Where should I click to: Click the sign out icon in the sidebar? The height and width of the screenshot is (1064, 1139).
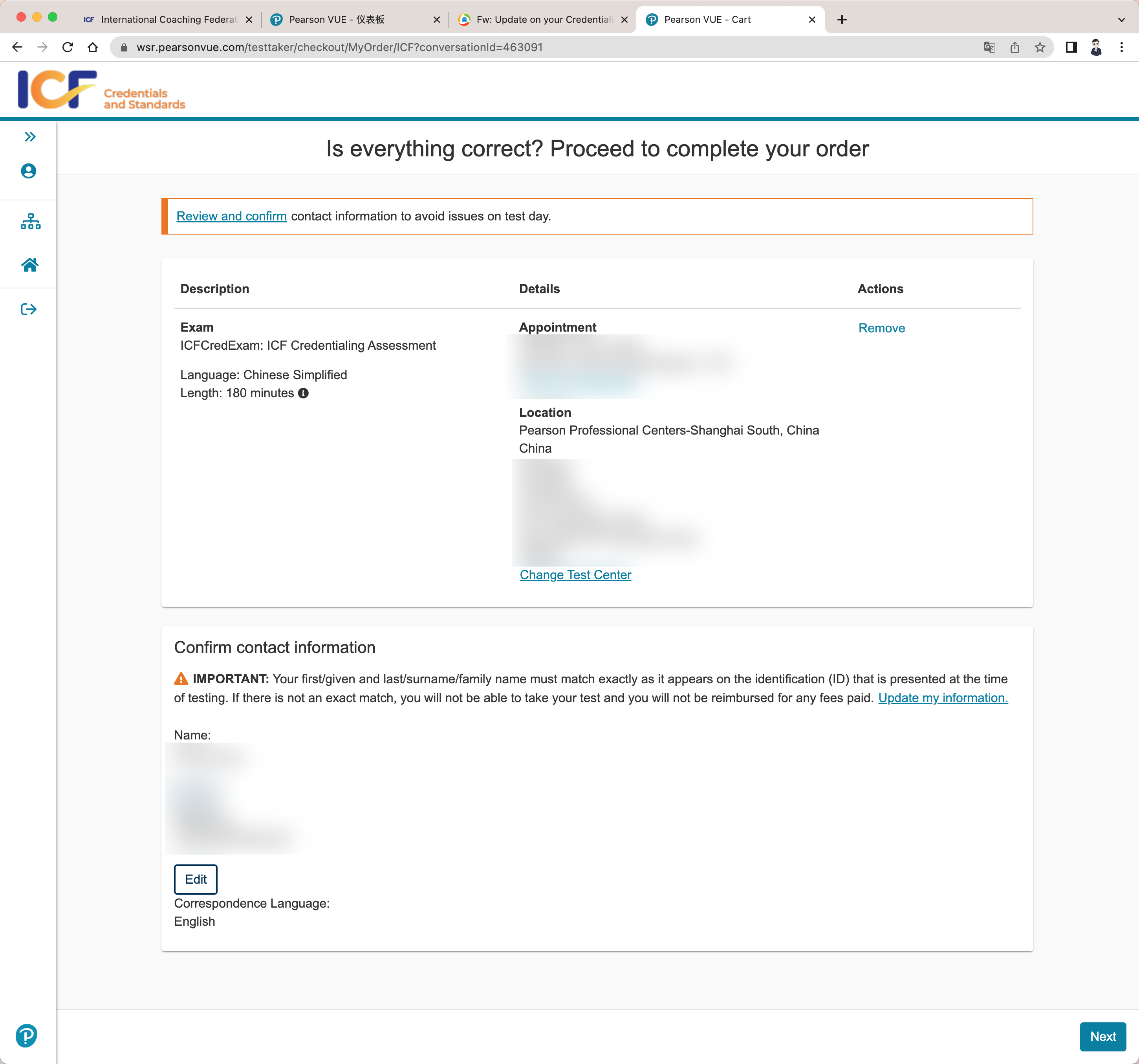29,310
